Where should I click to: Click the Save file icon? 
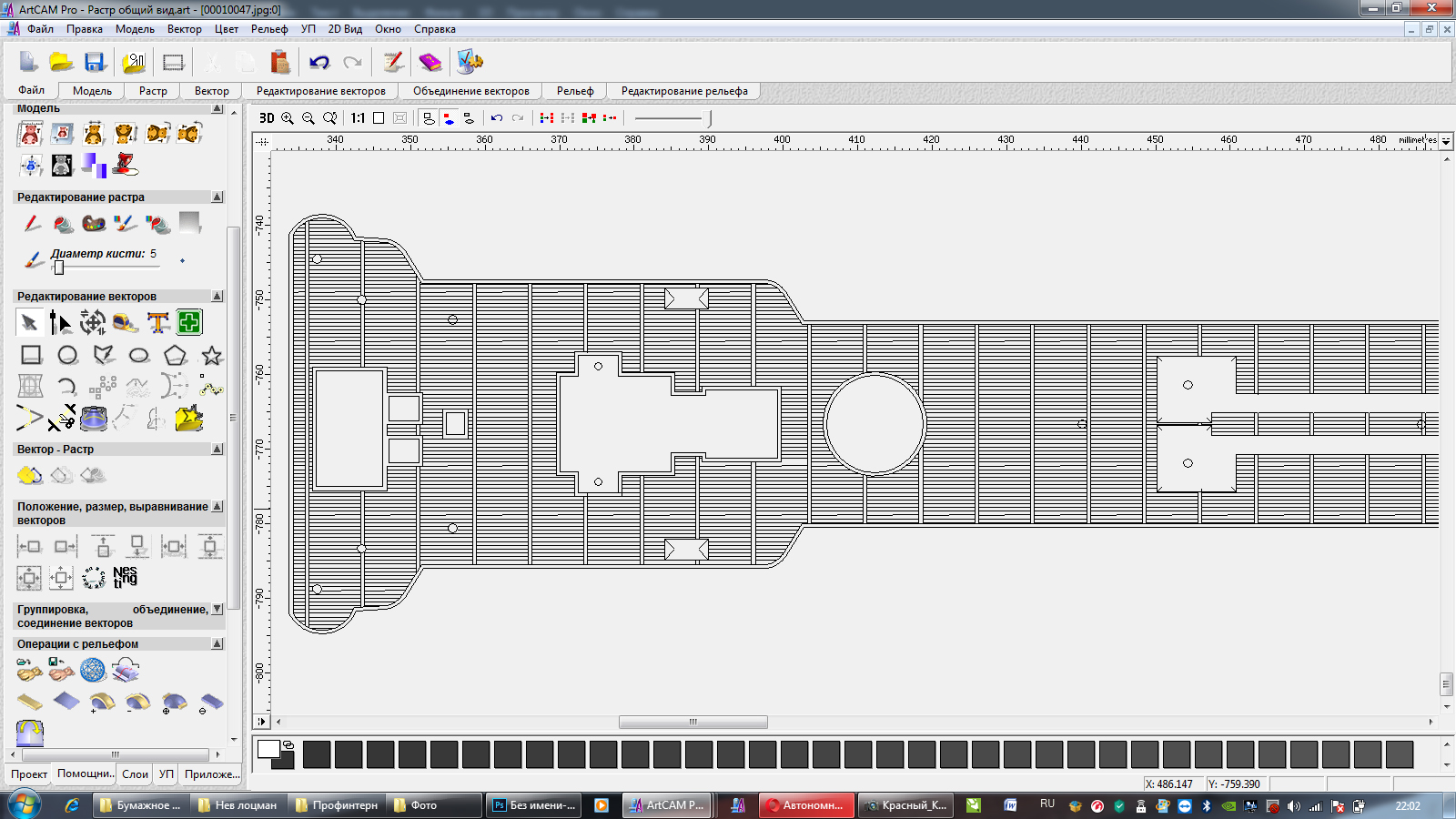point(95,62)
